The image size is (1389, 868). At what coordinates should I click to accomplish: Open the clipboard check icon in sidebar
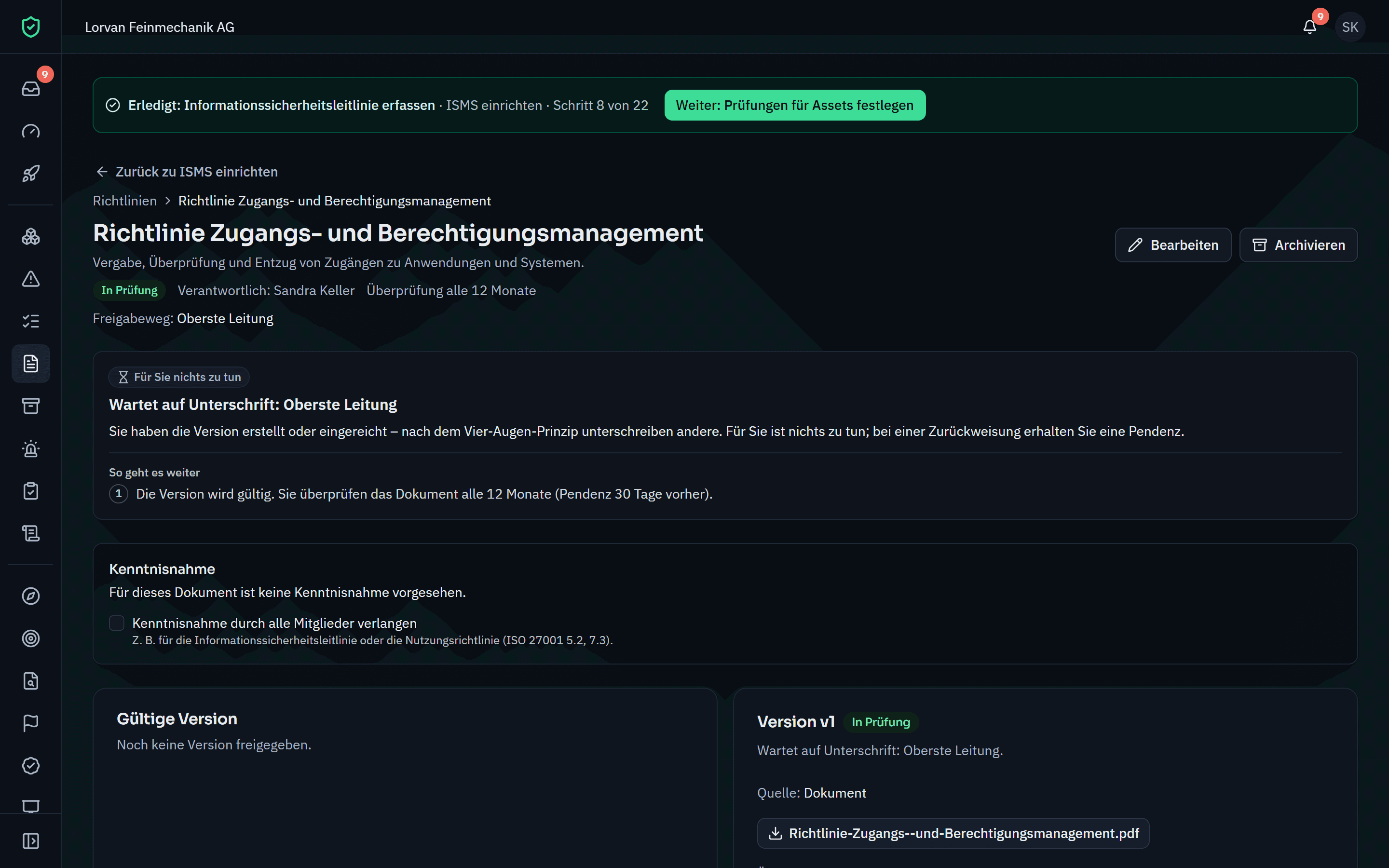tap(30, 491)
